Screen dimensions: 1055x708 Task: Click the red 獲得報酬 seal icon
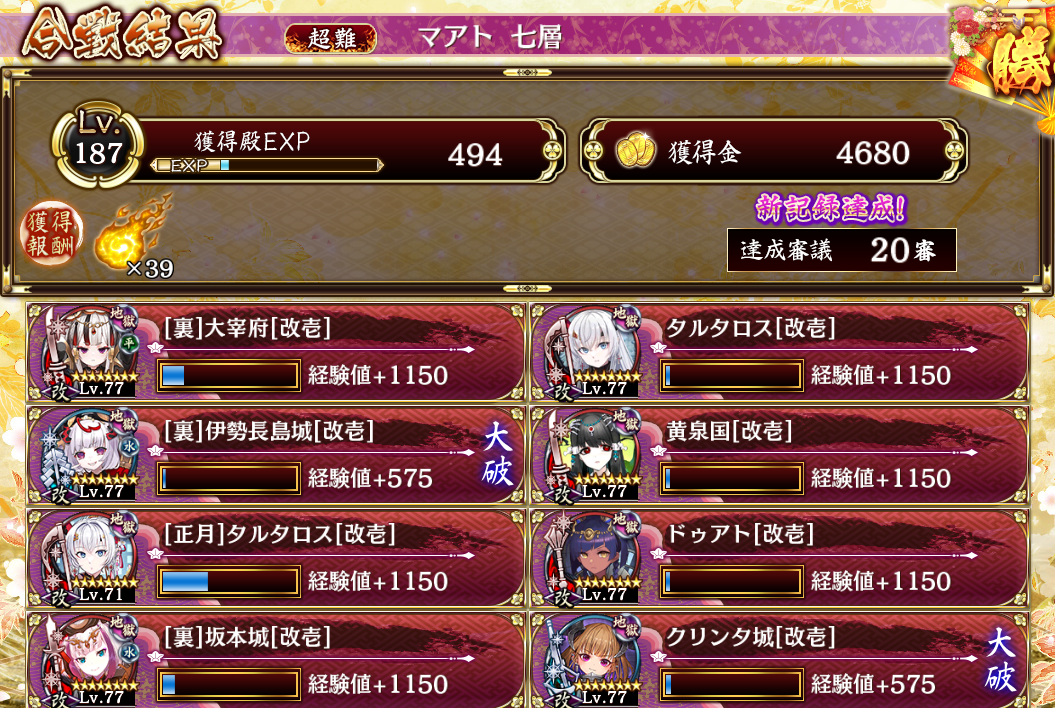click(x=51, y=233)
